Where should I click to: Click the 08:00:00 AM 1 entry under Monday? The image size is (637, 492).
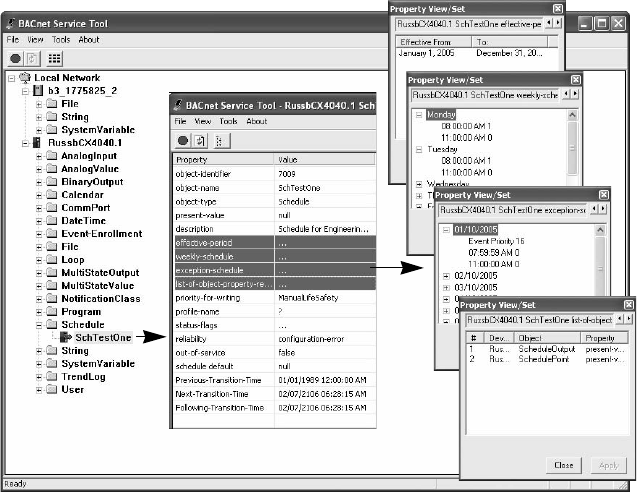466,126
